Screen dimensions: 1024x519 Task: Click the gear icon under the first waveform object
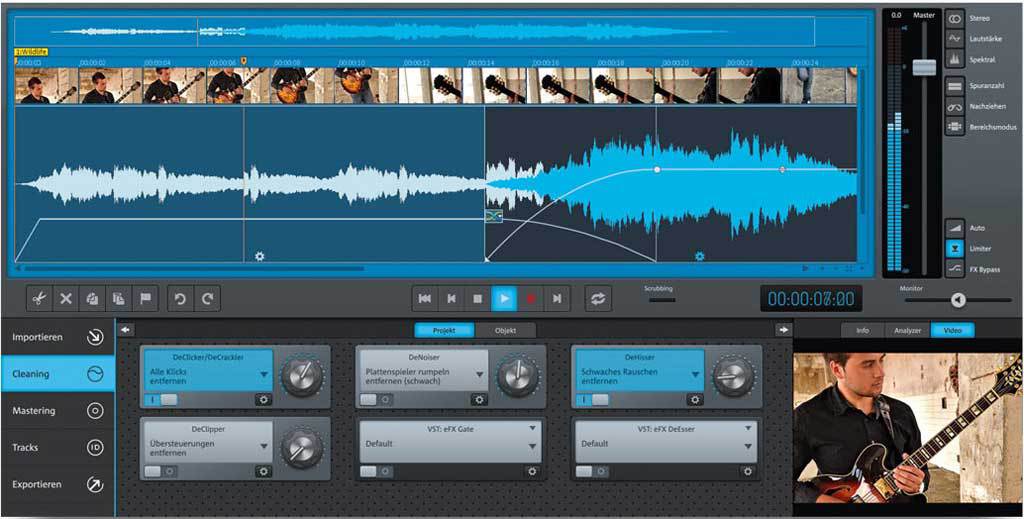[x=259, y=257]
